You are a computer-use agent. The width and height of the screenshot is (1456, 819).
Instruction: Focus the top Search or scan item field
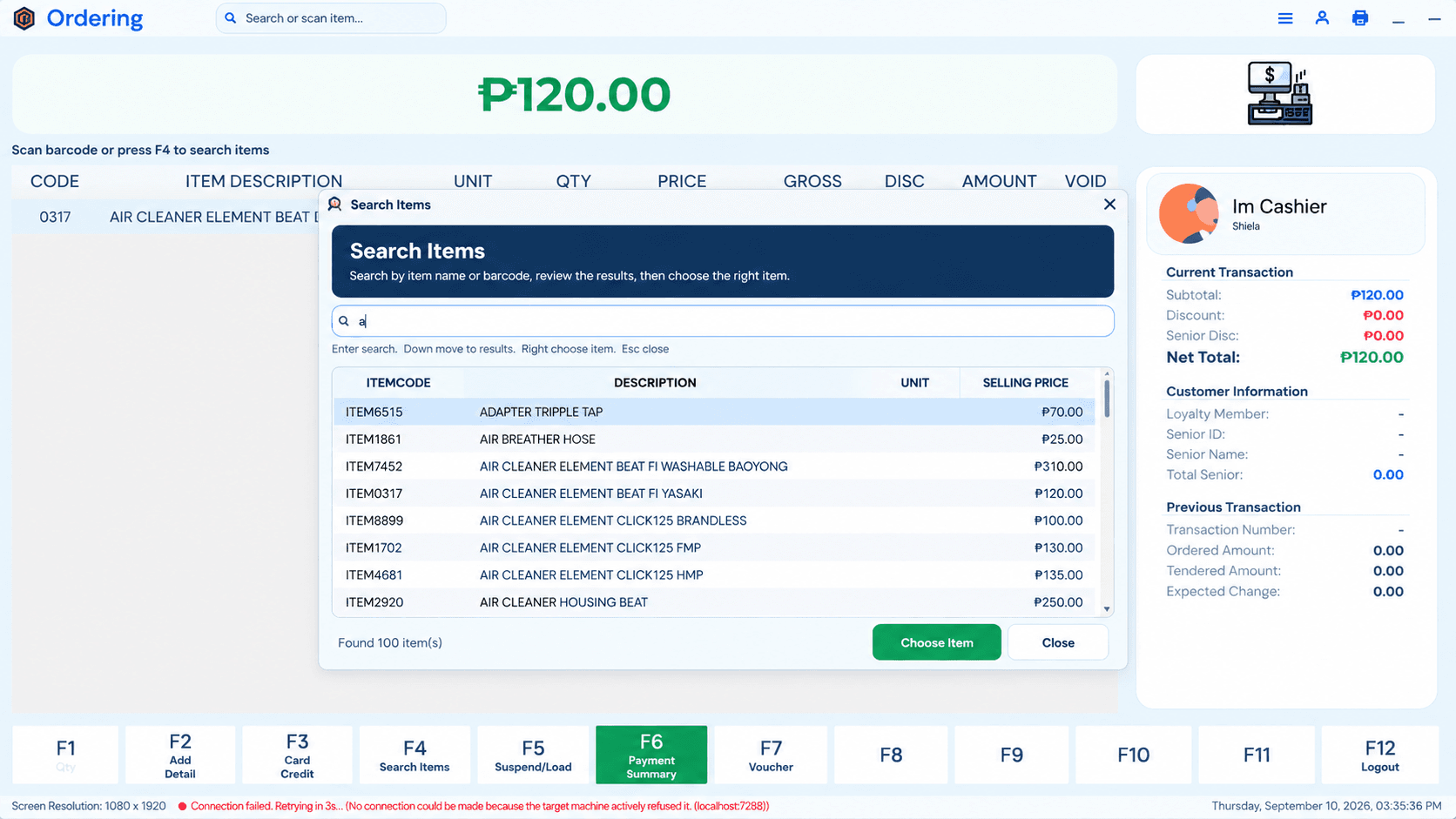[x=331, y=18]
